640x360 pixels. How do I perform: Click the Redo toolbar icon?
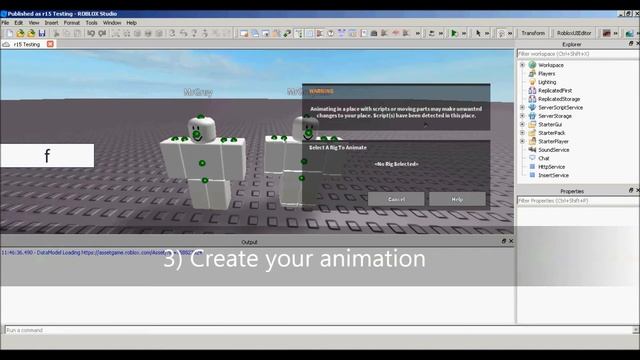coord(102,33)
